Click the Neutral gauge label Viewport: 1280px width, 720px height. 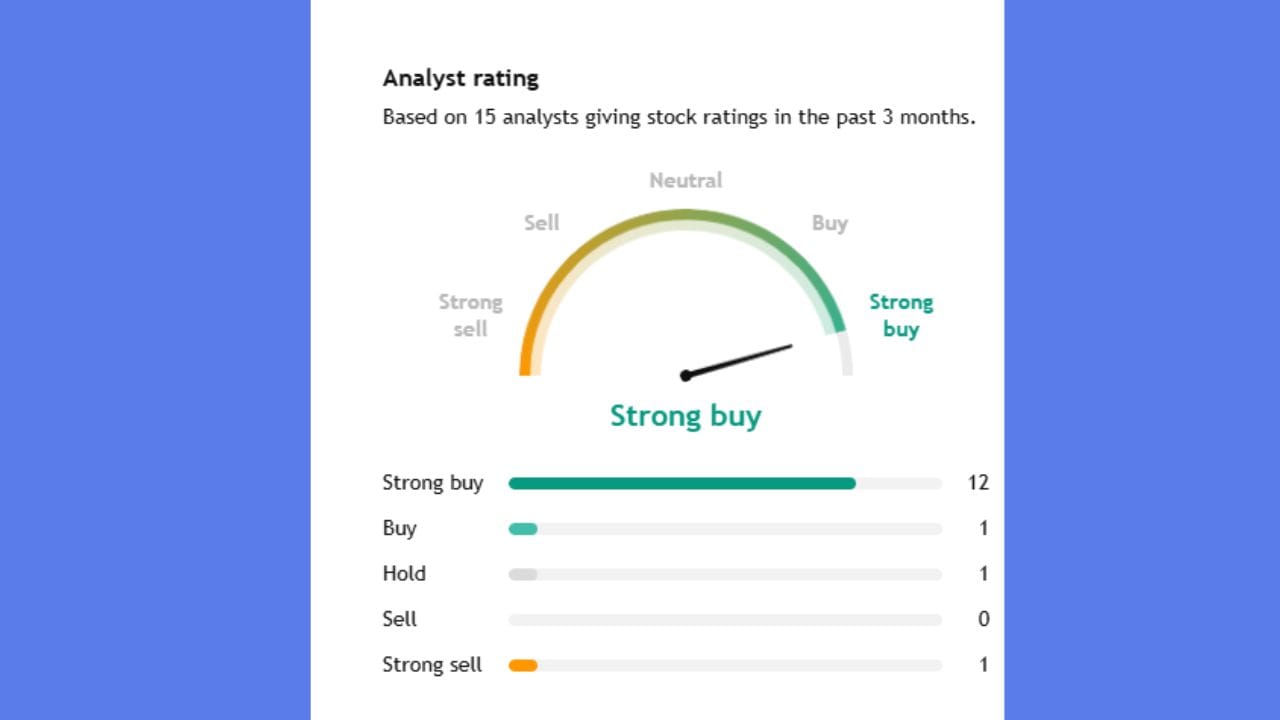click(685, 180)
